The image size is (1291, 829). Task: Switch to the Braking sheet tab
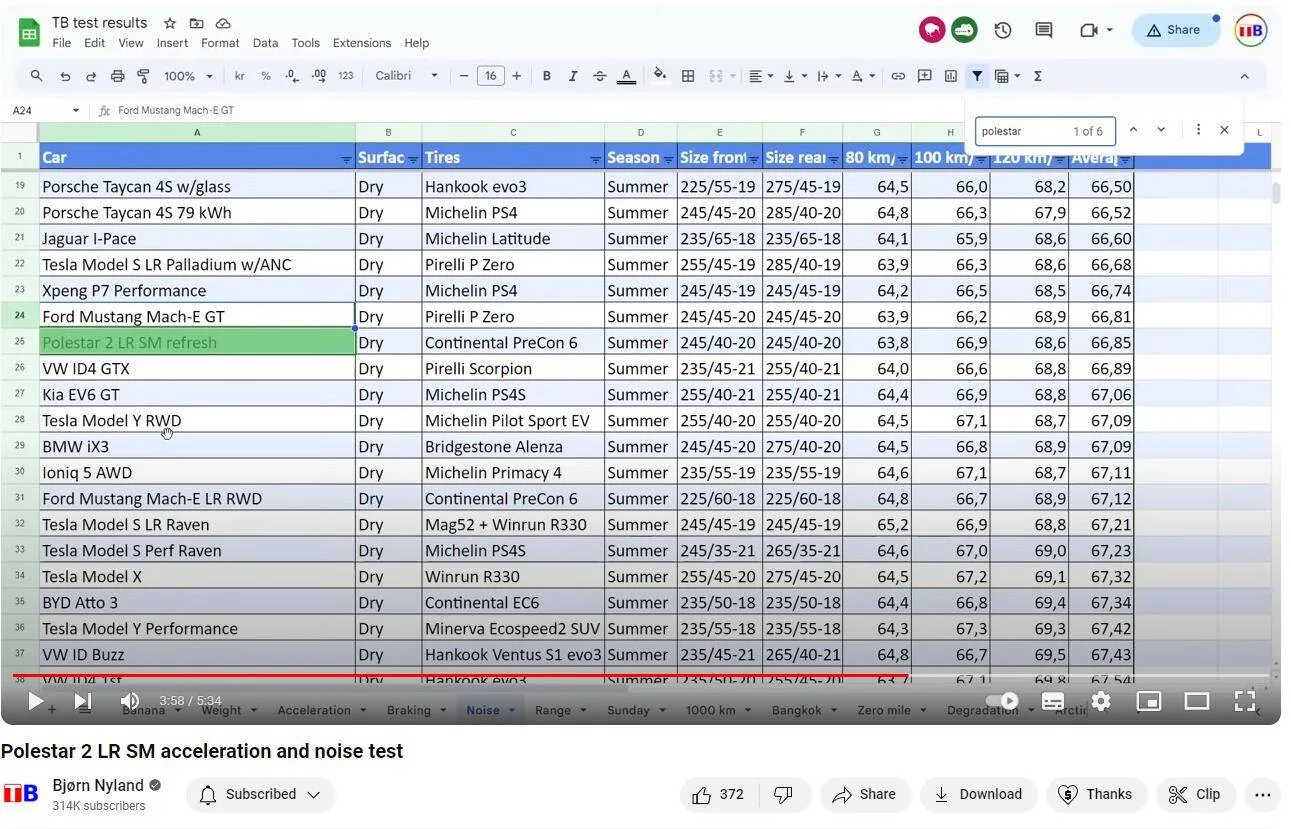(416, 710)
